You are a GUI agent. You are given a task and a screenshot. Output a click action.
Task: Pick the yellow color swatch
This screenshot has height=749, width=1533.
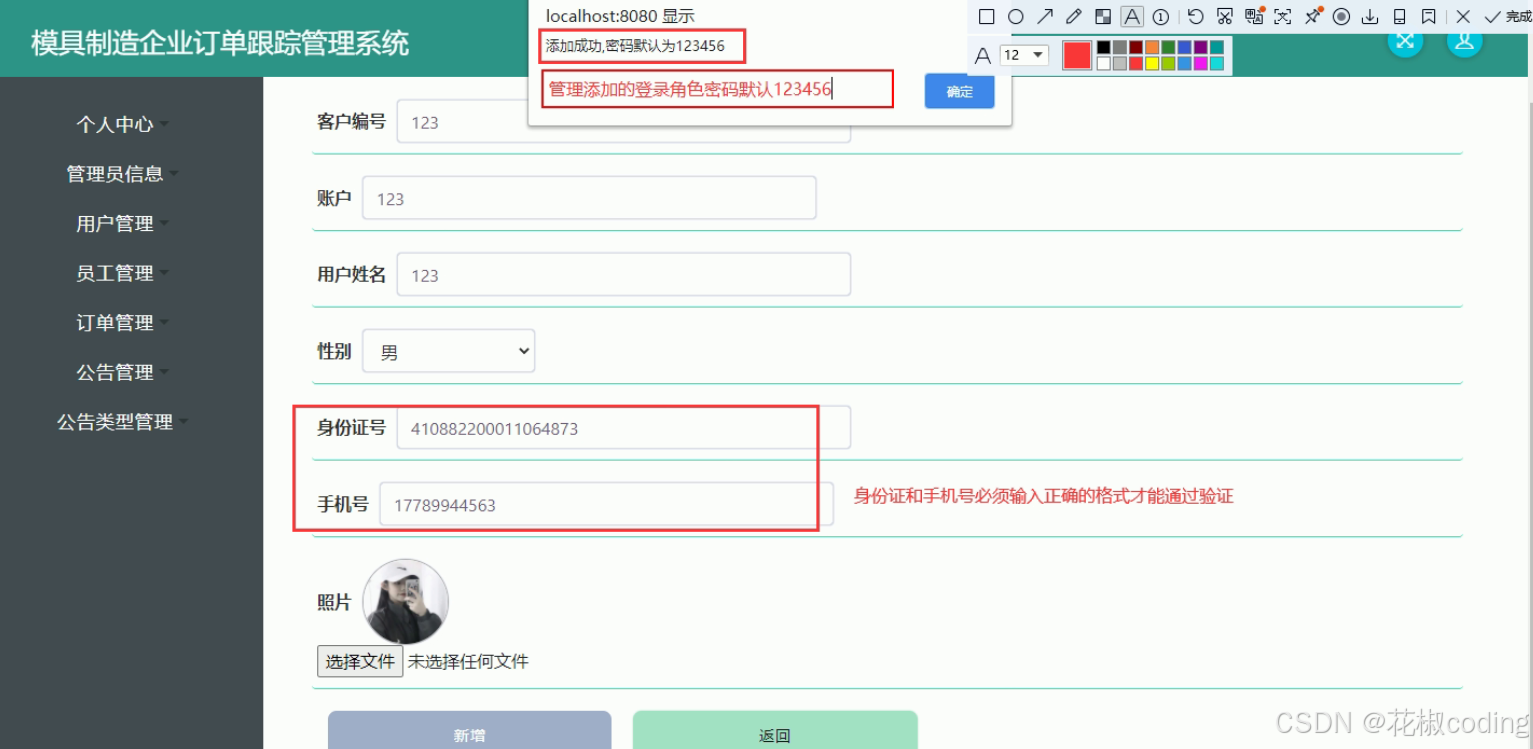[x=1151, y=62]
